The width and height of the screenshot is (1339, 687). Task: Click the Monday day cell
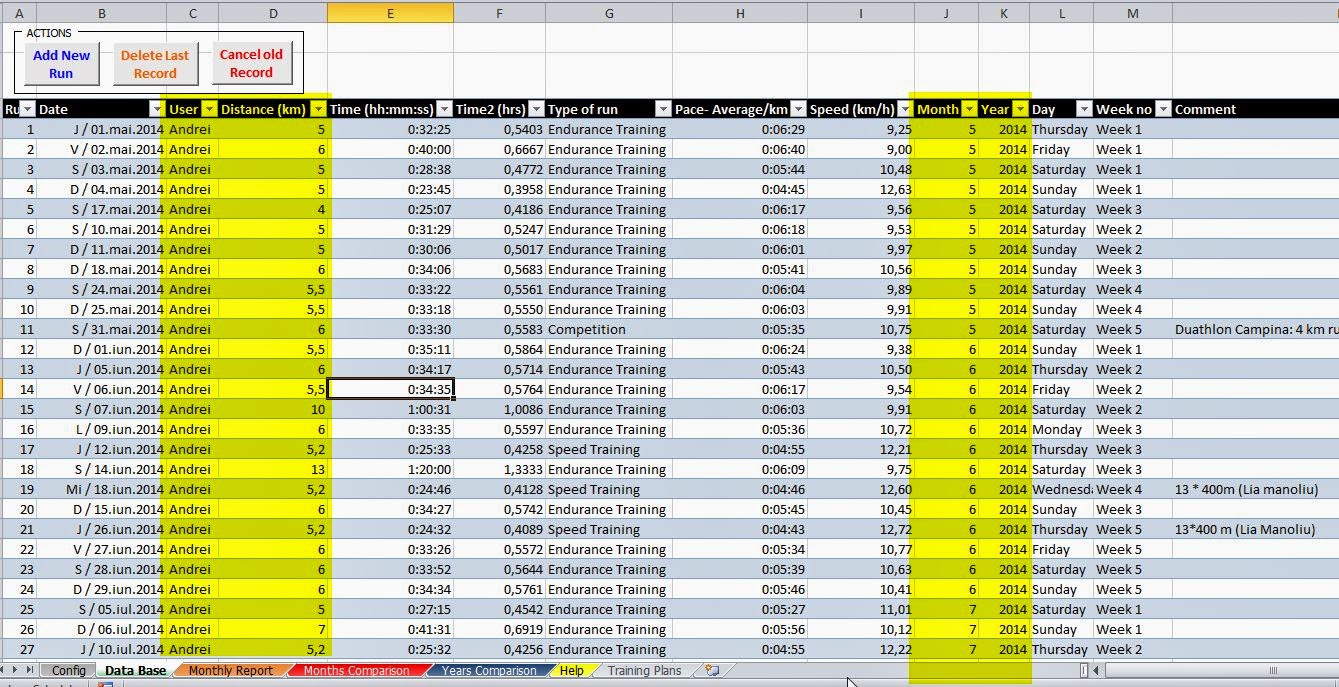(x=1061, y=429)
